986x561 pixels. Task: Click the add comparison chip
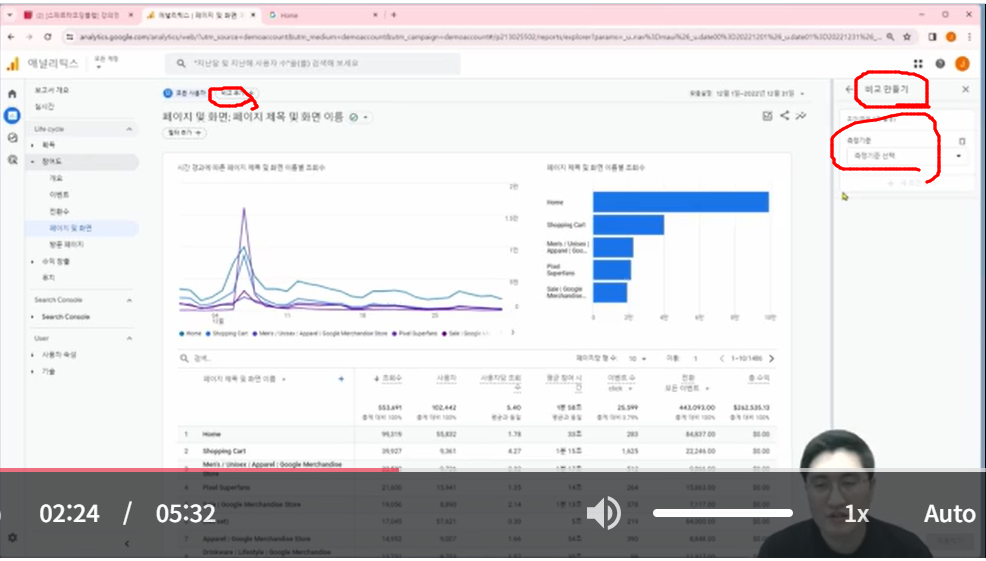click(x=234, y=93)
